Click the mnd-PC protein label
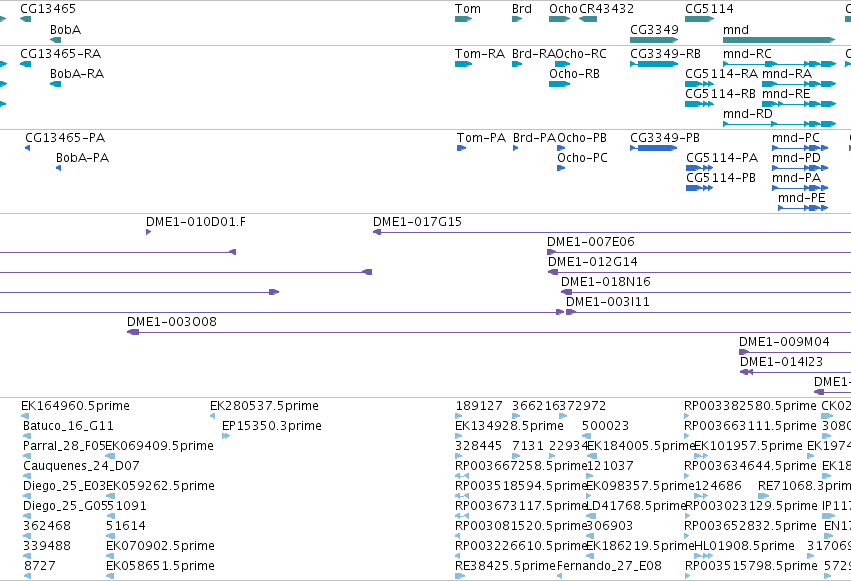 click(796, 138)
